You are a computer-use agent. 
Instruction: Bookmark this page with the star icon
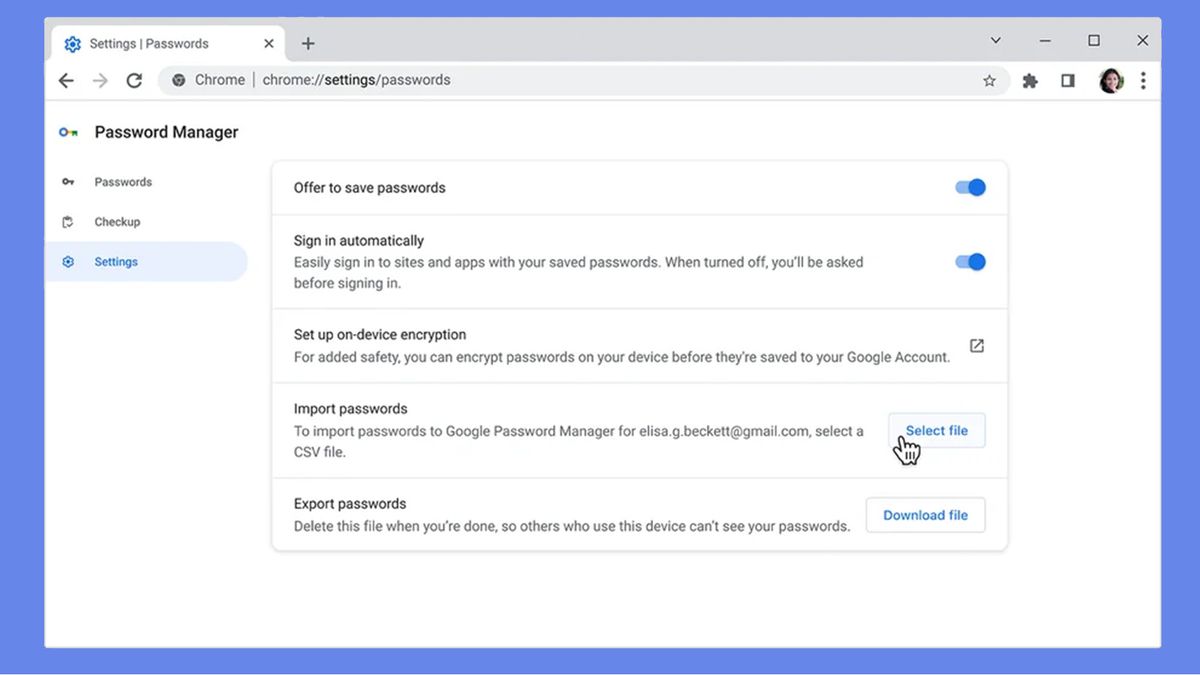pos(989,80)
